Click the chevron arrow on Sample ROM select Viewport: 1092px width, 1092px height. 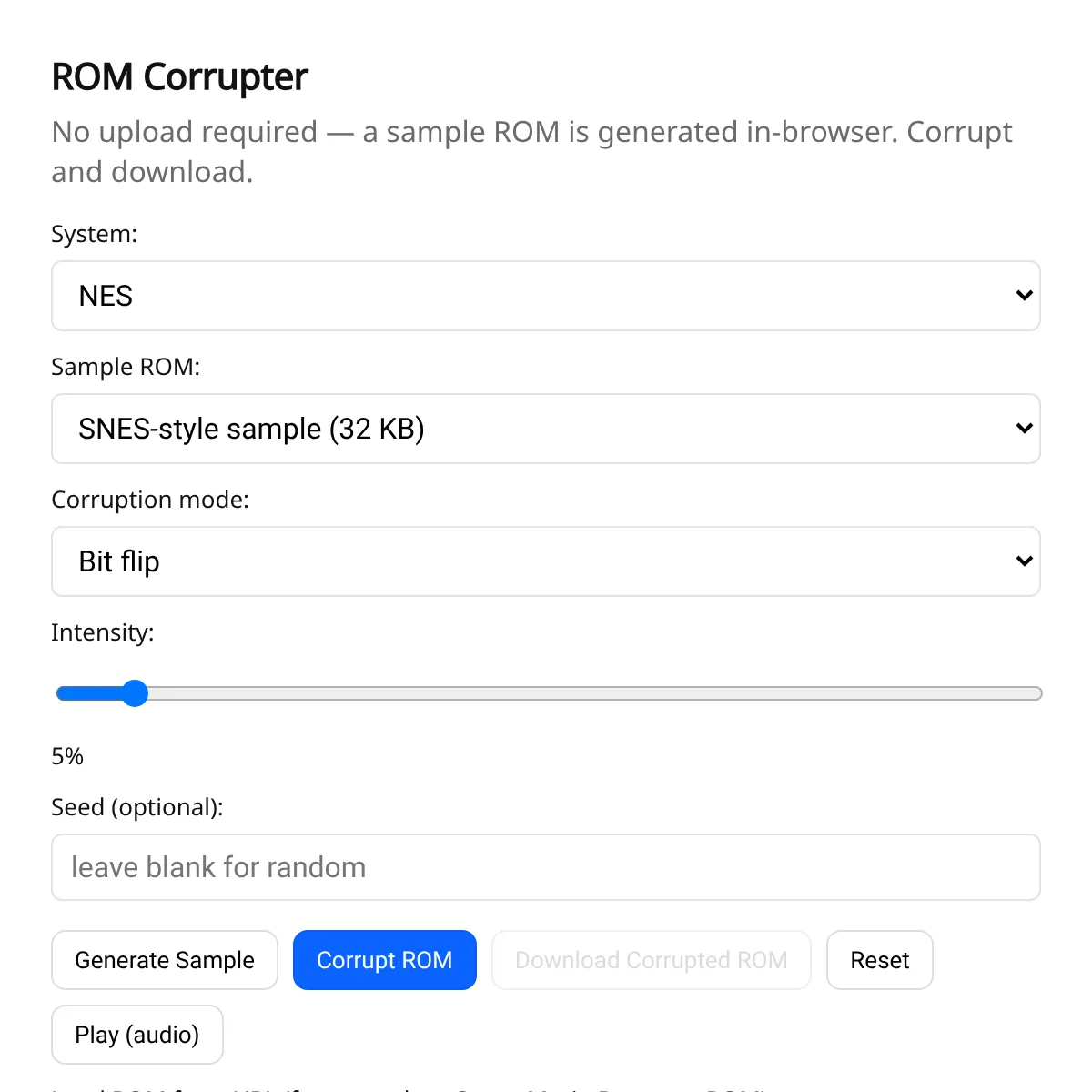(1024, 429)
